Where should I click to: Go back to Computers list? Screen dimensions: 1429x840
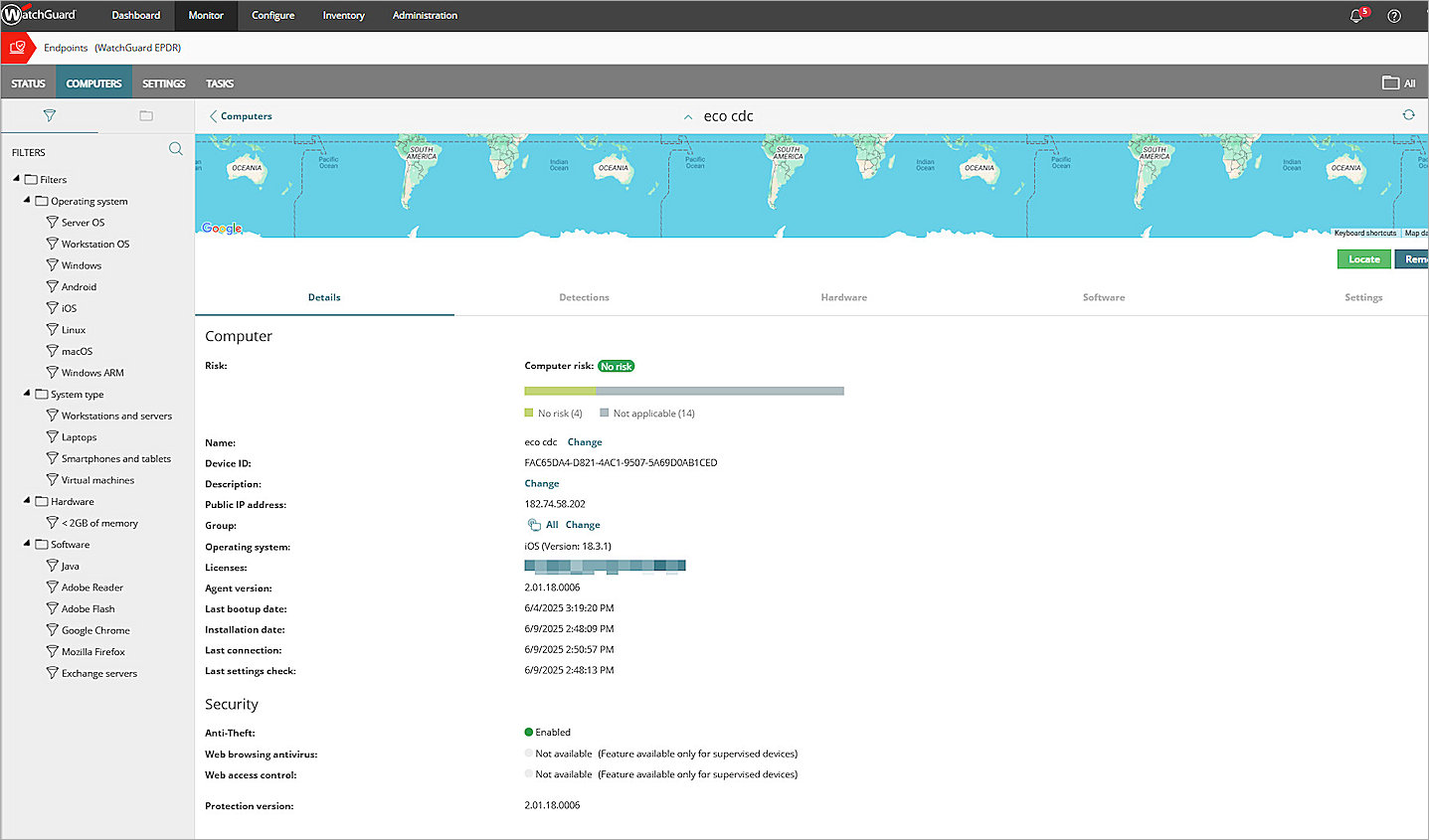click(x=241, y=116)
